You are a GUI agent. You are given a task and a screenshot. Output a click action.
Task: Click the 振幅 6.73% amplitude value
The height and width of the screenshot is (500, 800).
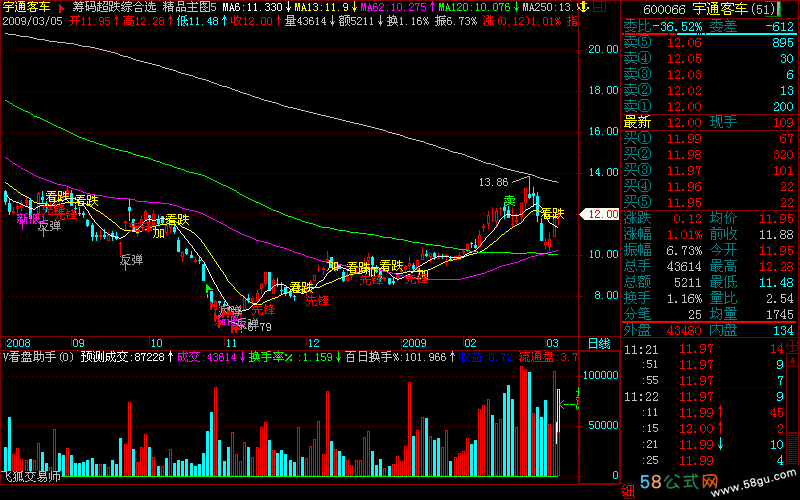pos(684,251)
